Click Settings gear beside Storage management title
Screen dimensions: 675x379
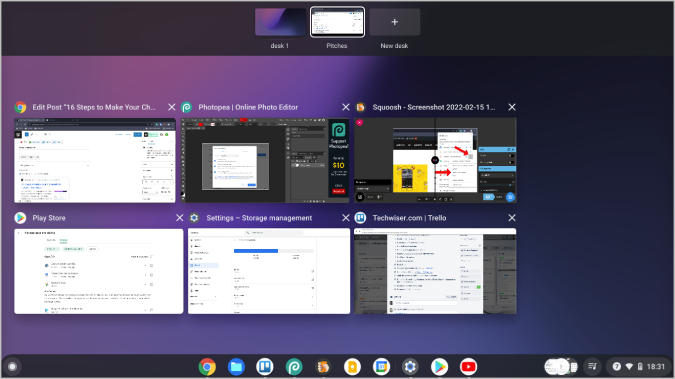coord(194,218)
